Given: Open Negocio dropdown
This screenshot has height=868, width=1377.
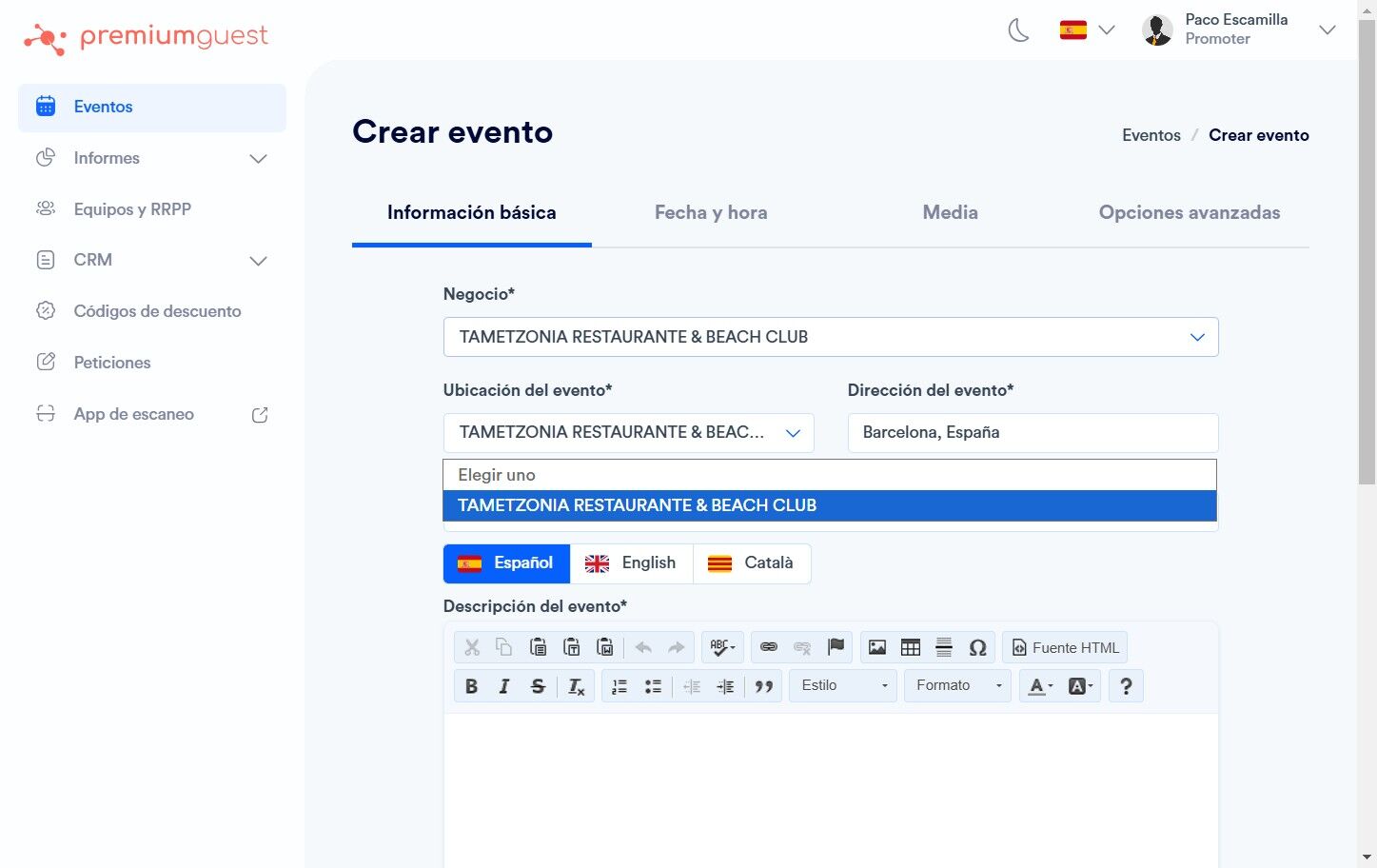Looking at the screenshot, I should [831, 337].
